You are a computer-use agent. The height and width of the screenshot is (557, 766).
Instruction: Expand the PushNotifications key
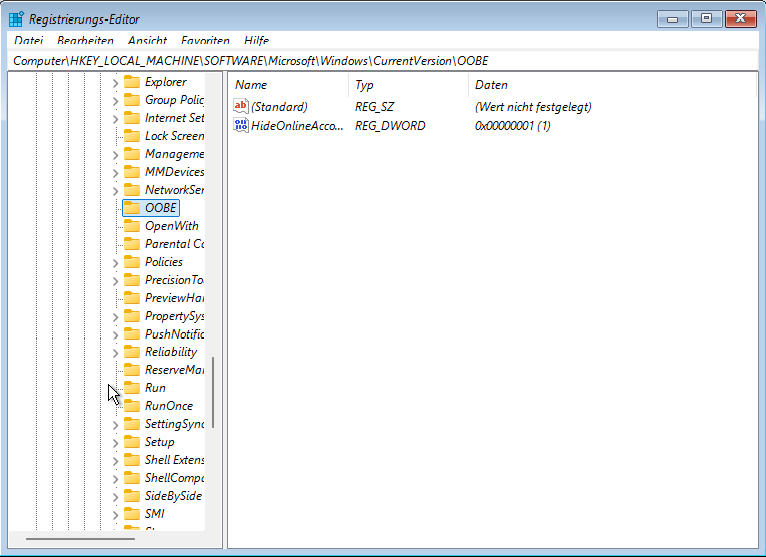[x=115, y=335]
